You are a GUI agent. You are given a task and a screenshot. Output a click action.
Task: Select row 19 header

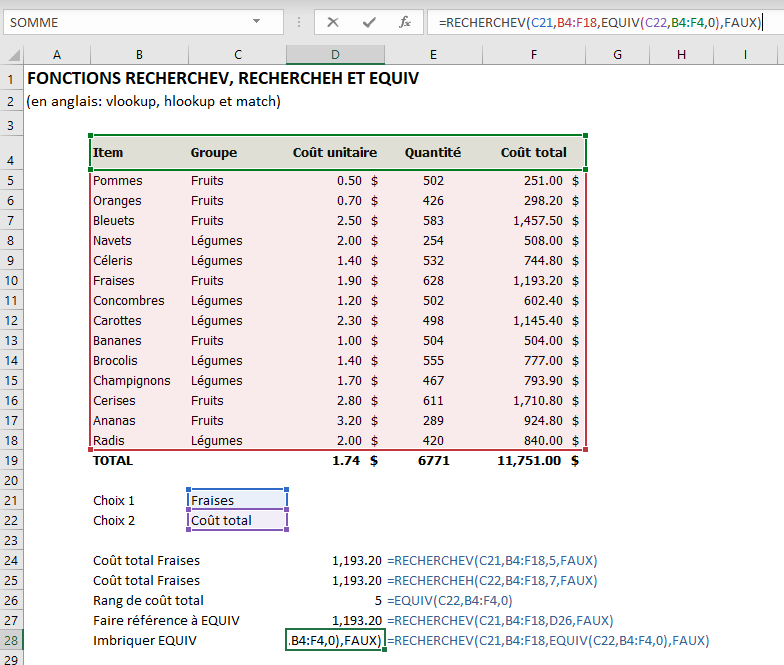[11, 461]
